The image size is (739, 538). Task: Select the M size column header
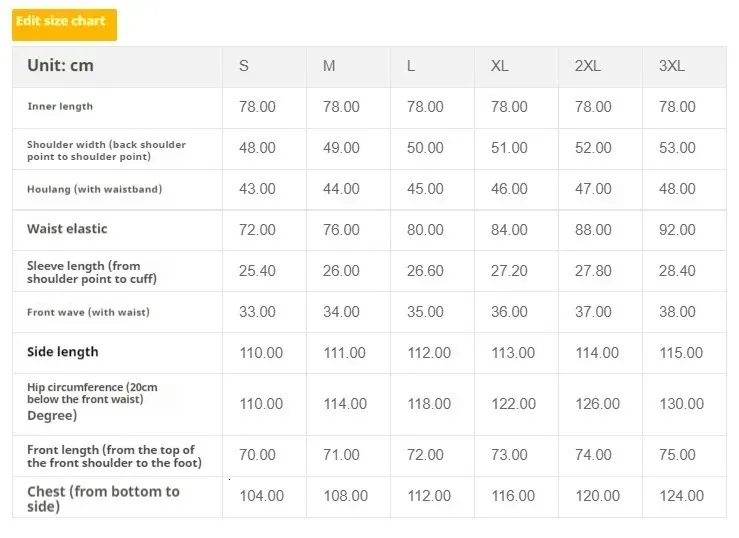(x=329, y=66)
